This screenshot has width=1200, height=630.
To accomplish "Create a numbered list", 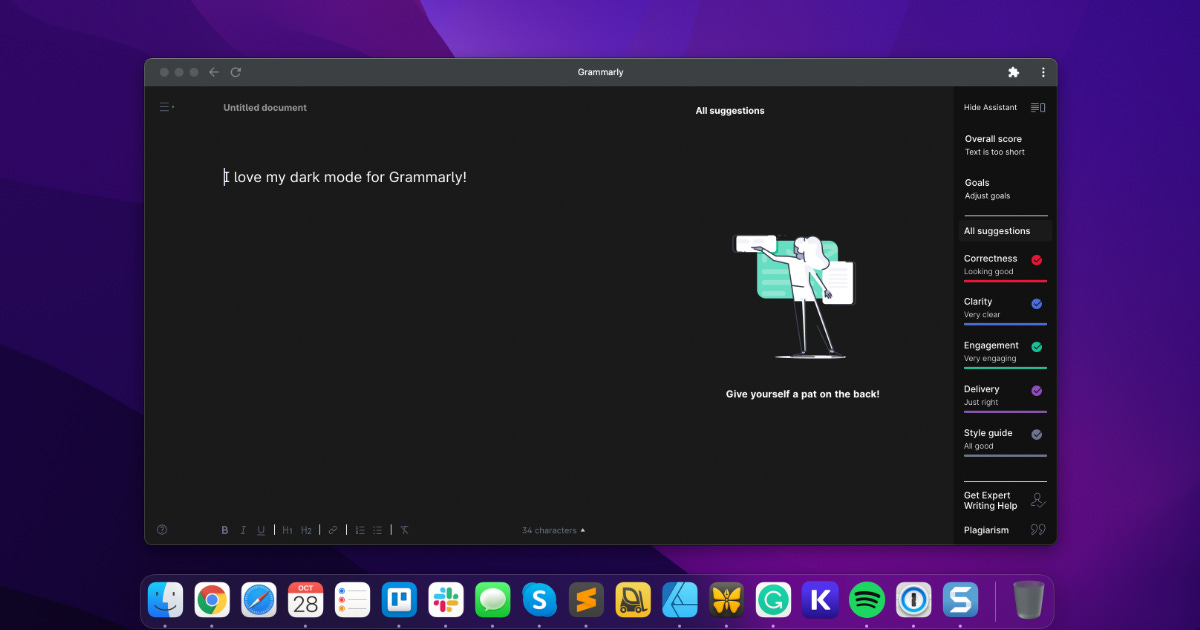I will (x=360, y=530).
